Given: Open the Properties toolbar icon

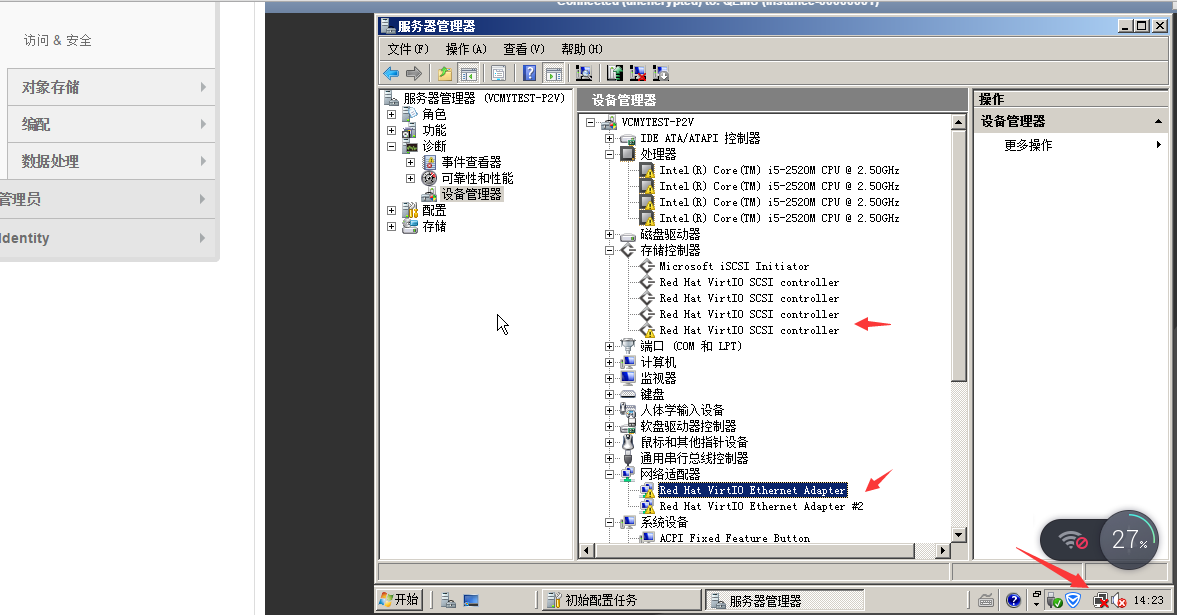Looking at the screenshot, I should pos(498,74).
